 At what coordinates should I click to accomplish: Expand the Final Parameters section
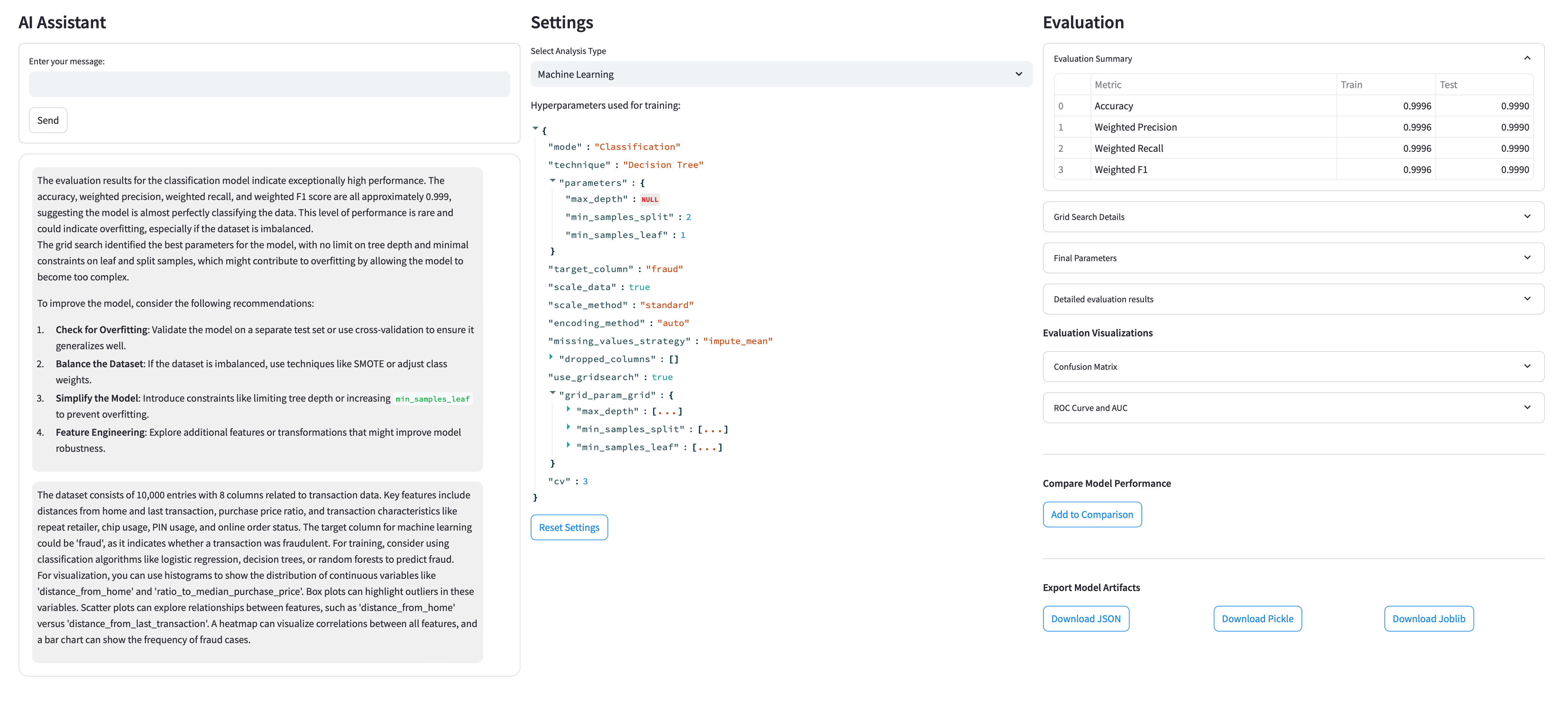[x=1293, y=258]
